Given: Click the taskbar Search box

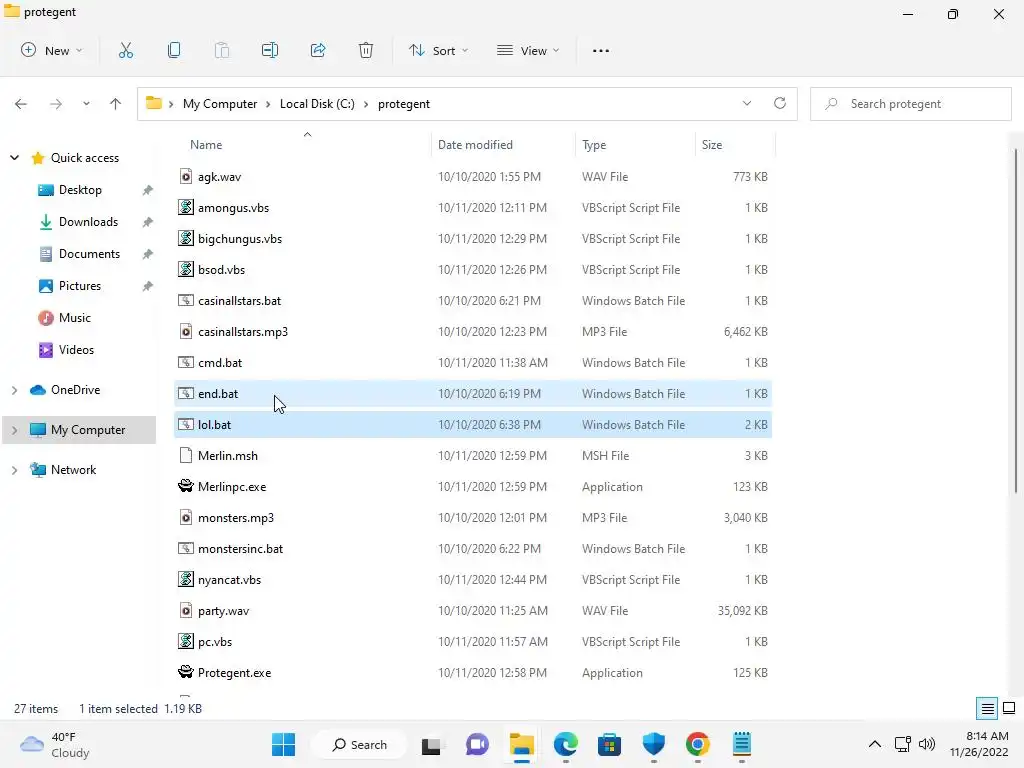Looking at the screenshot, I should (x=359, y=744).
